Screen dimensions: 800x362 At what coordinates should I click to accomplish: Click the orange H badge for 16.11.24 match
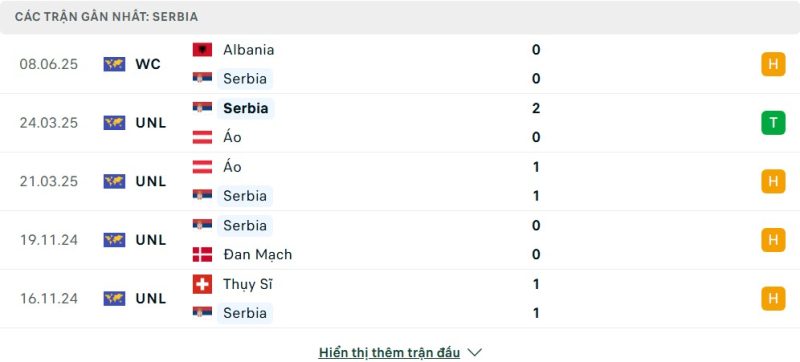pyautogui.click(x=773, y=299)
